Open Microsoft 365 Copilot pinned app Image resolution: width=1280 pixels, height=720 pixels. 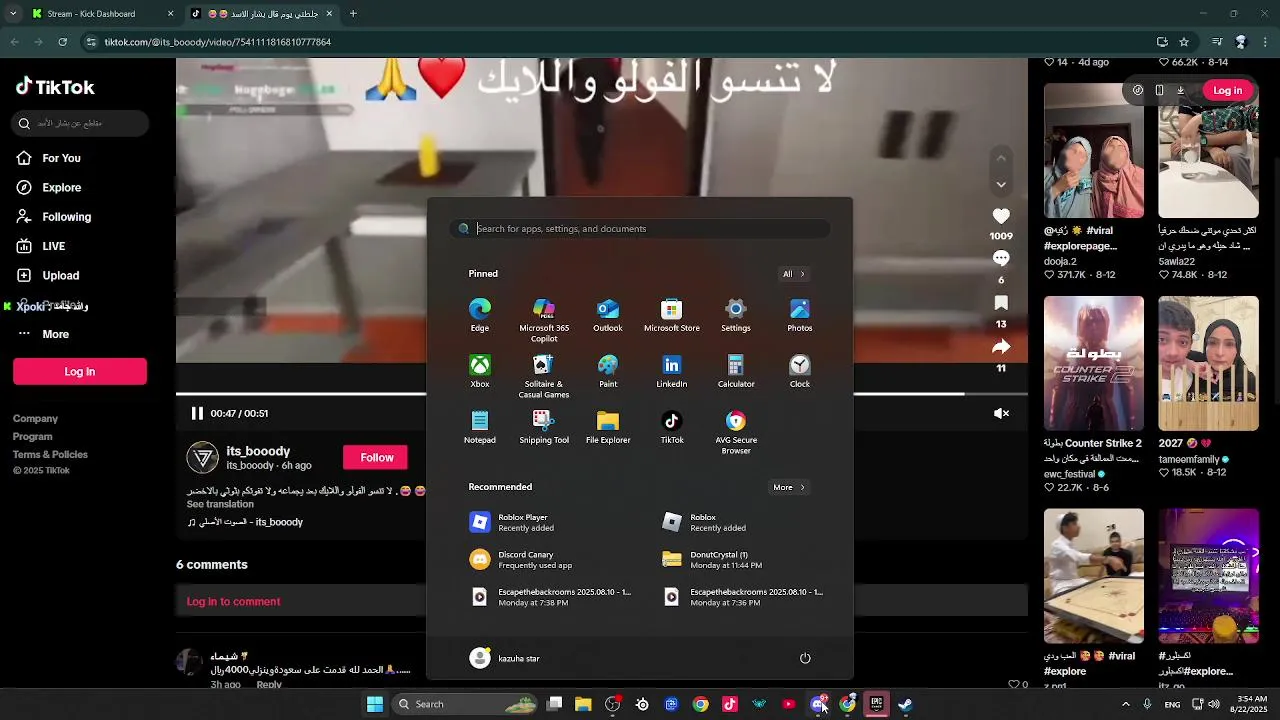coord(544,320)
